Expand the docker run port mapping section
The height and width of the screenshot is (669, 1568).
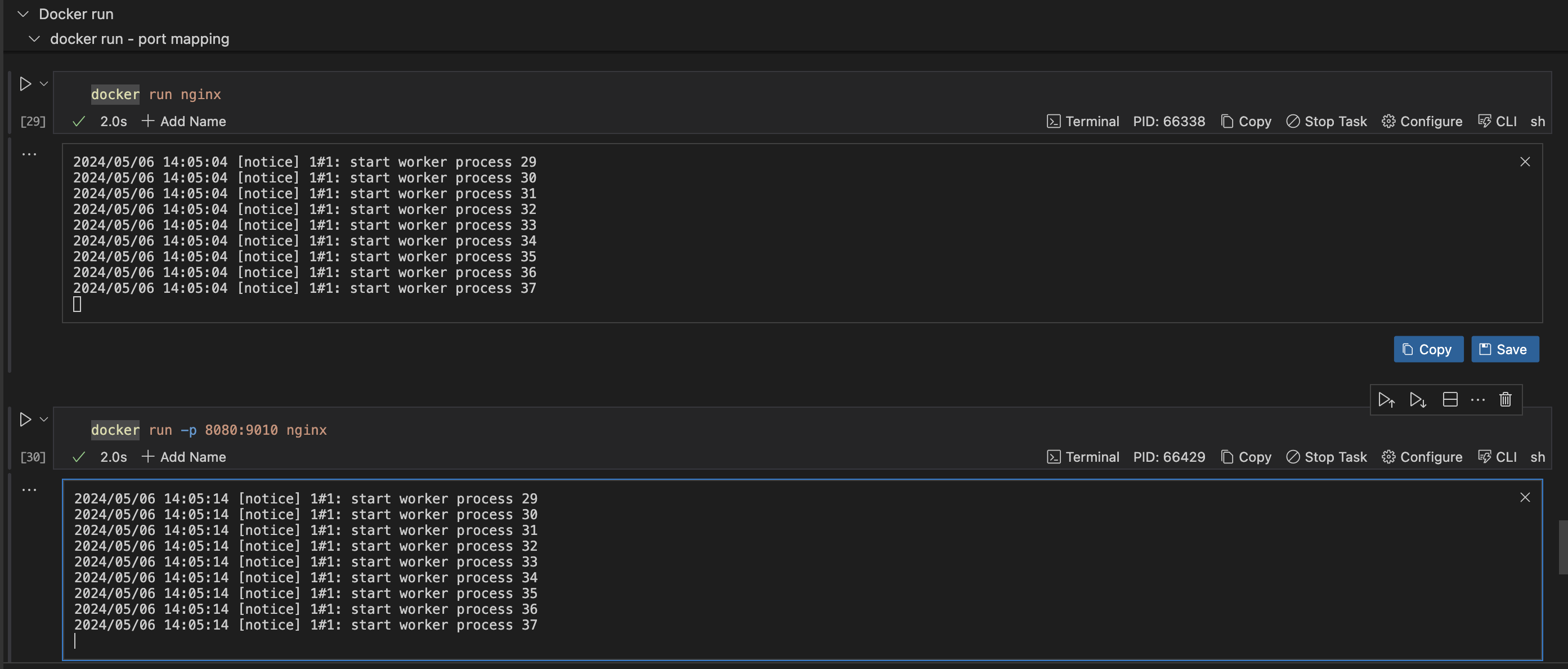(33, 38)
